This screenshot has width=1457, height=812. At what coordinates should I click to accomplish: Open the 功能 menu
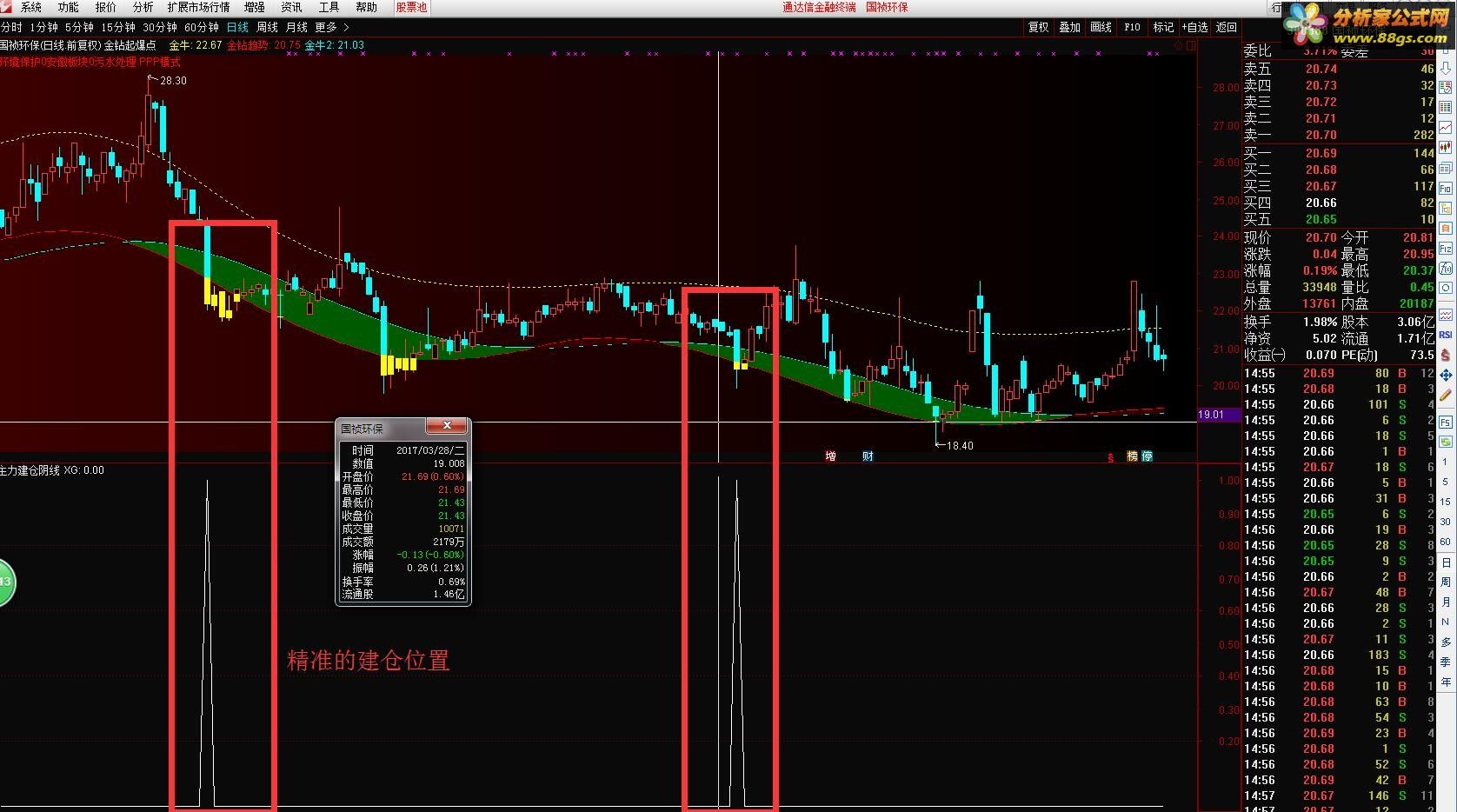click(69, 7)
